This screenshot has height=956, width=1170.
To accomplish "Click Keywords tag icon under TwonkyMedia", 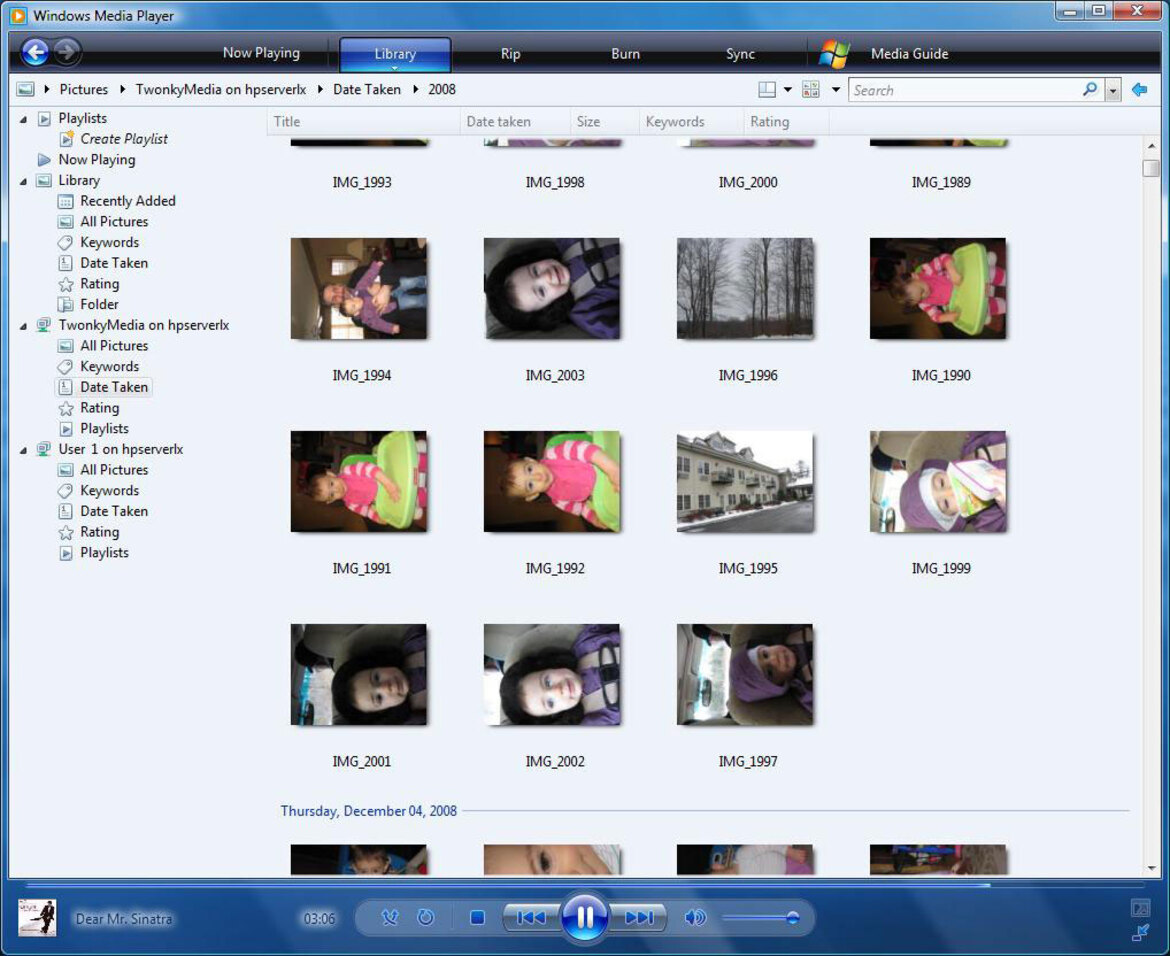I will (66, 366).
